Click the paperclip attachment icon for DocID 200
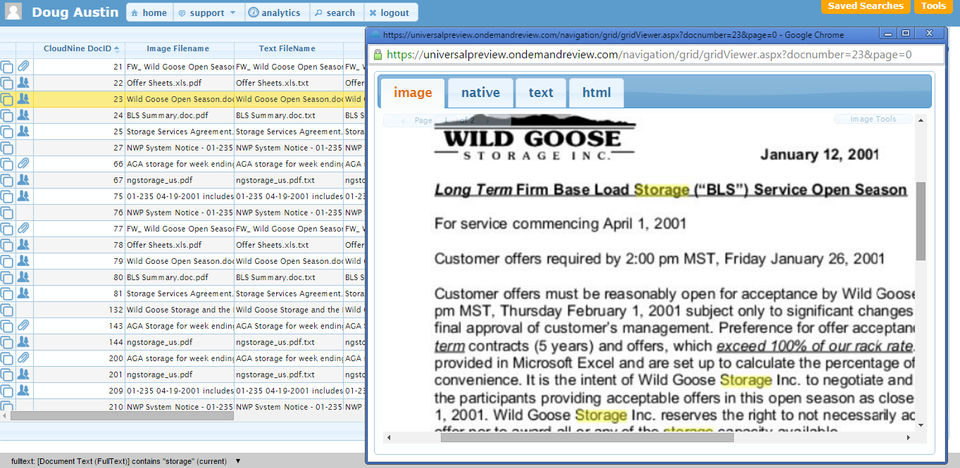 click(x=23, y=358)
